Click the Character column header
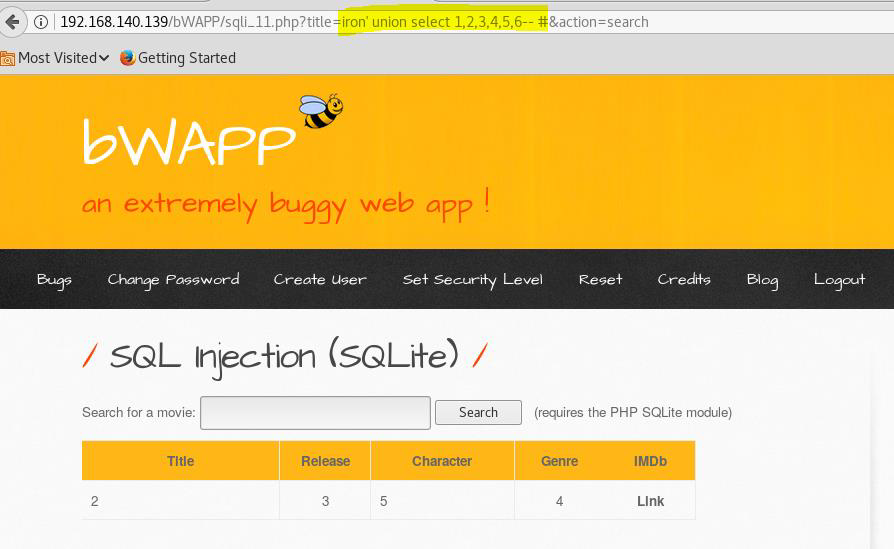The height and width of the screenshot is (549, 894). (442, 461)
